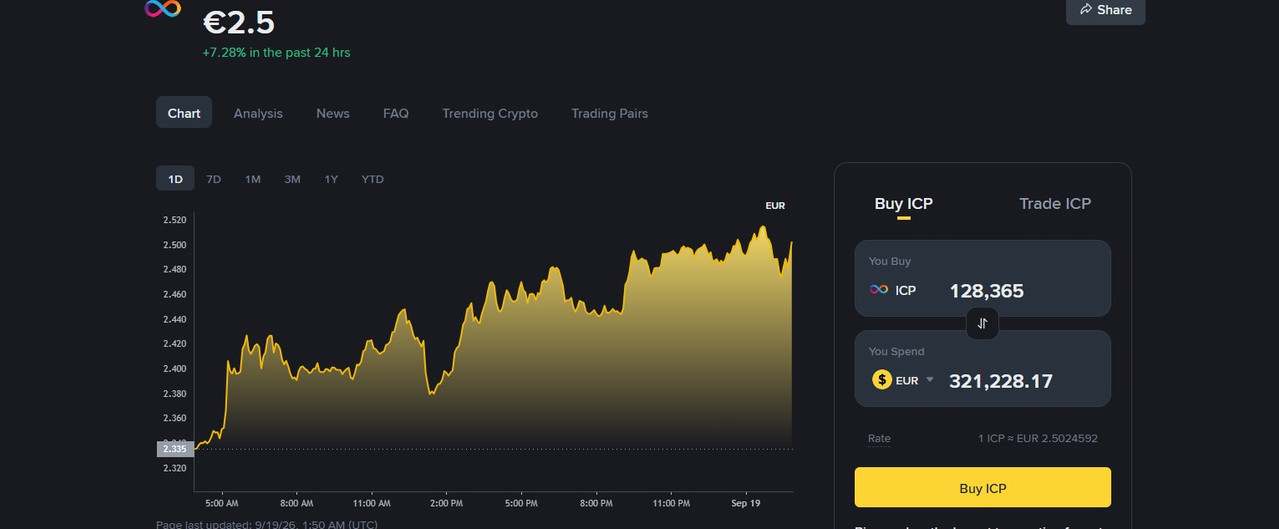Image resolution: width=1279 pixels, height=529 pixels.
Task: Click the 11:00 PM label on the time axis
Action: pyautogui.click(x=670, y=503)
